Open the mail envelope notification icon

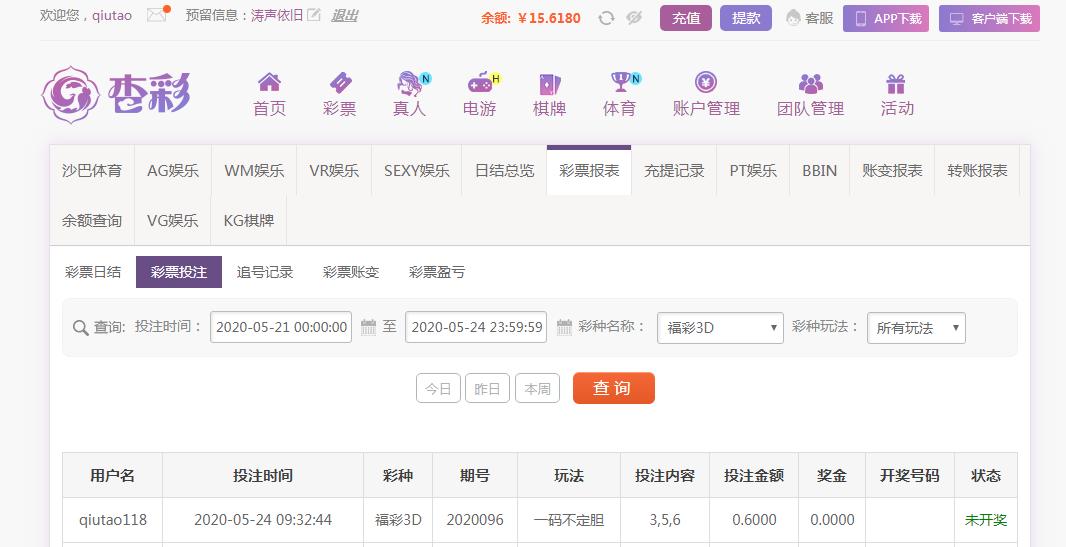pyautogui.click(x=156, y=15)
